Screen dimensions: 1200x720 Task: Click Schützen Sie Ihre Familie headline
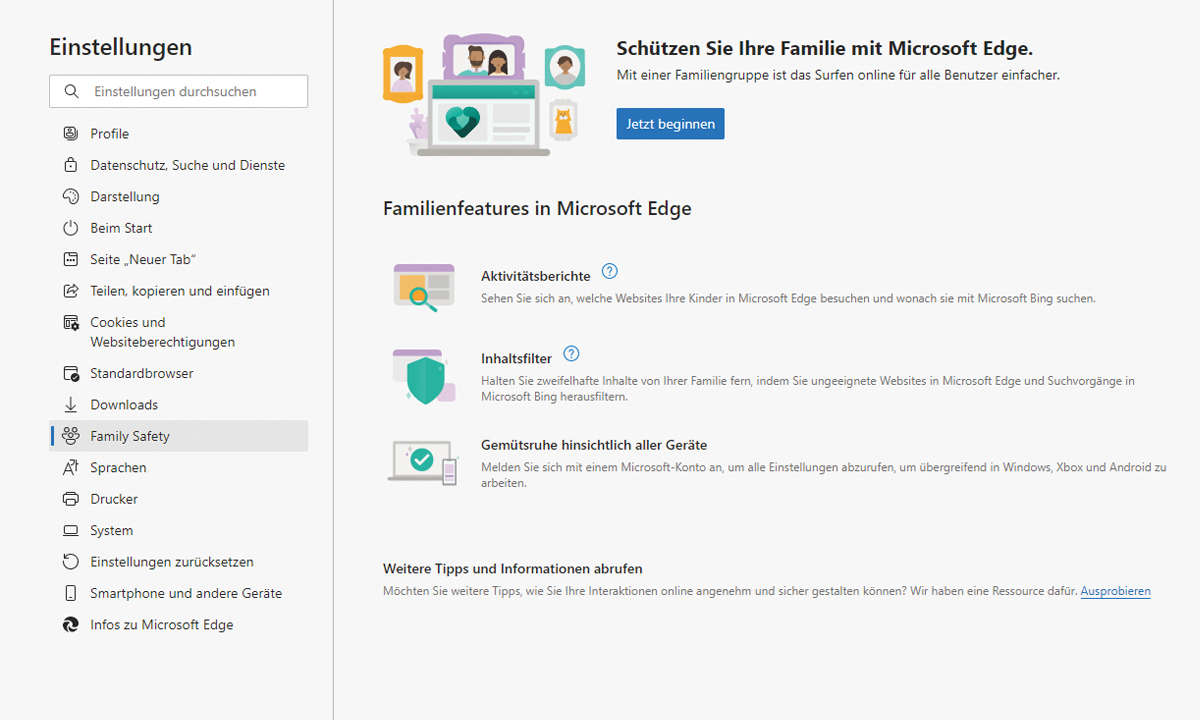(825, 48)
